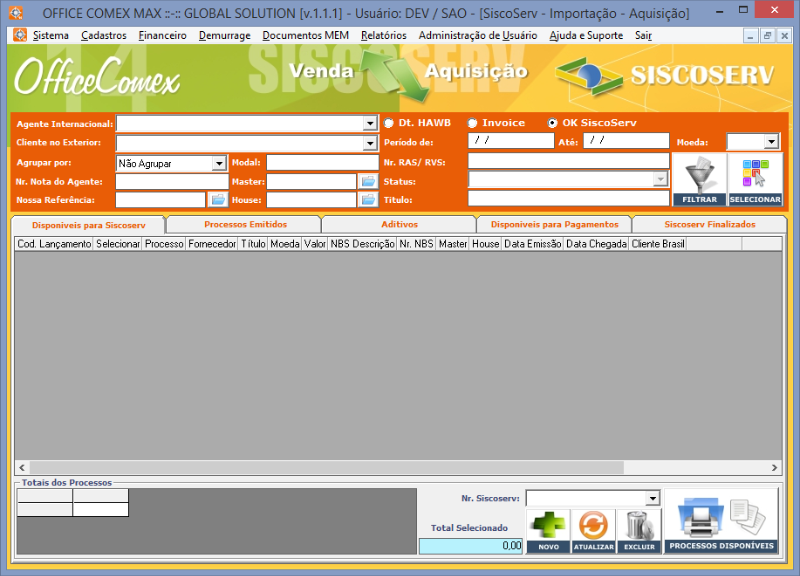This screenshot has height=576, width=800.
Task: Click the Filtrar funnel icon
Action: tap(699, 179)
